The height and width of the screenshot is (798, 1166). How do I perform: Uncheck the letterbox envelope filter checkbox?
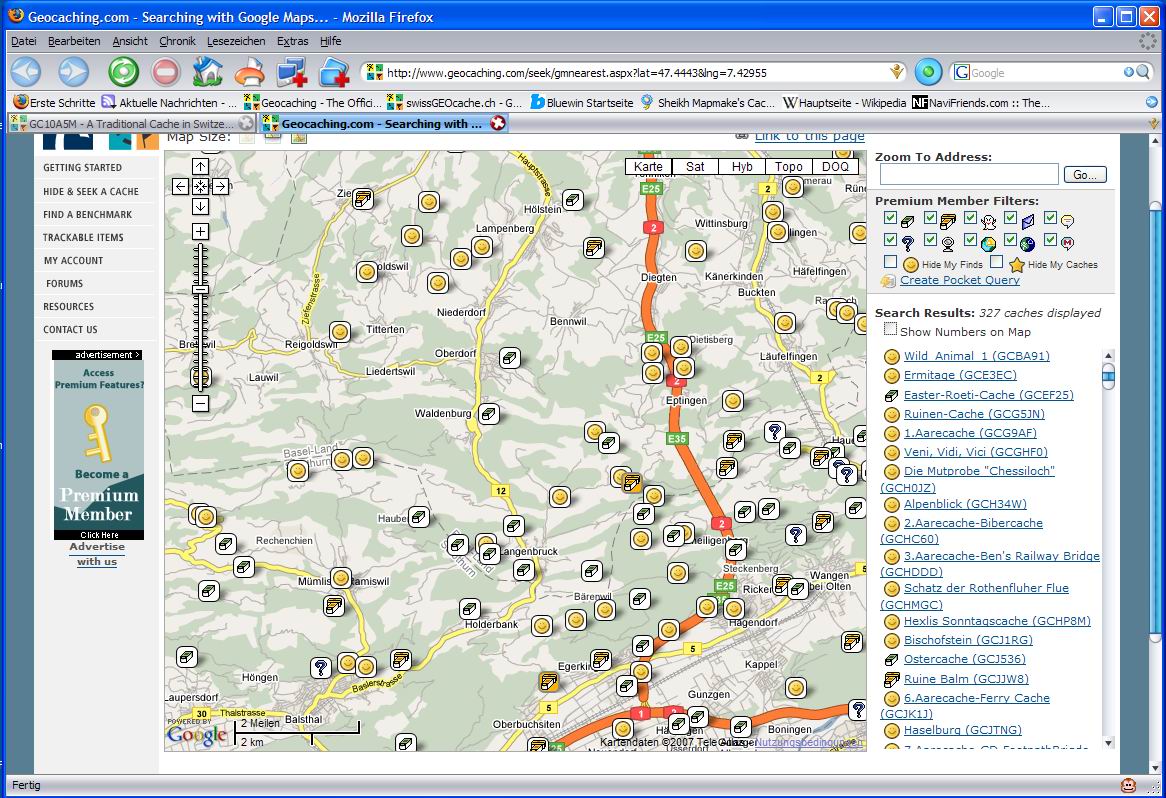click(1011, 217)
